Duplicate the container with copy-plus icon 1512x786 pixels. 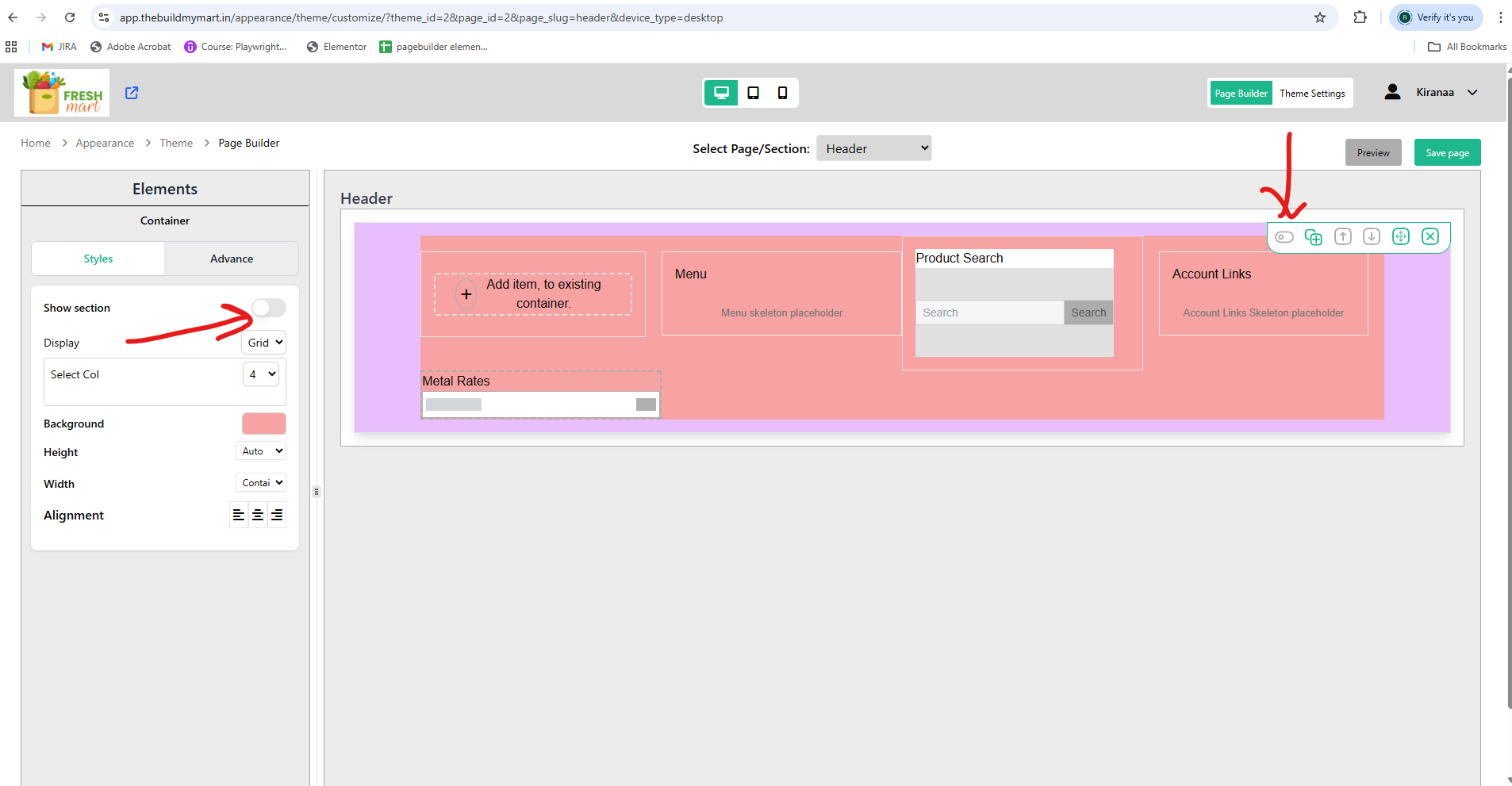(1314, 237)
